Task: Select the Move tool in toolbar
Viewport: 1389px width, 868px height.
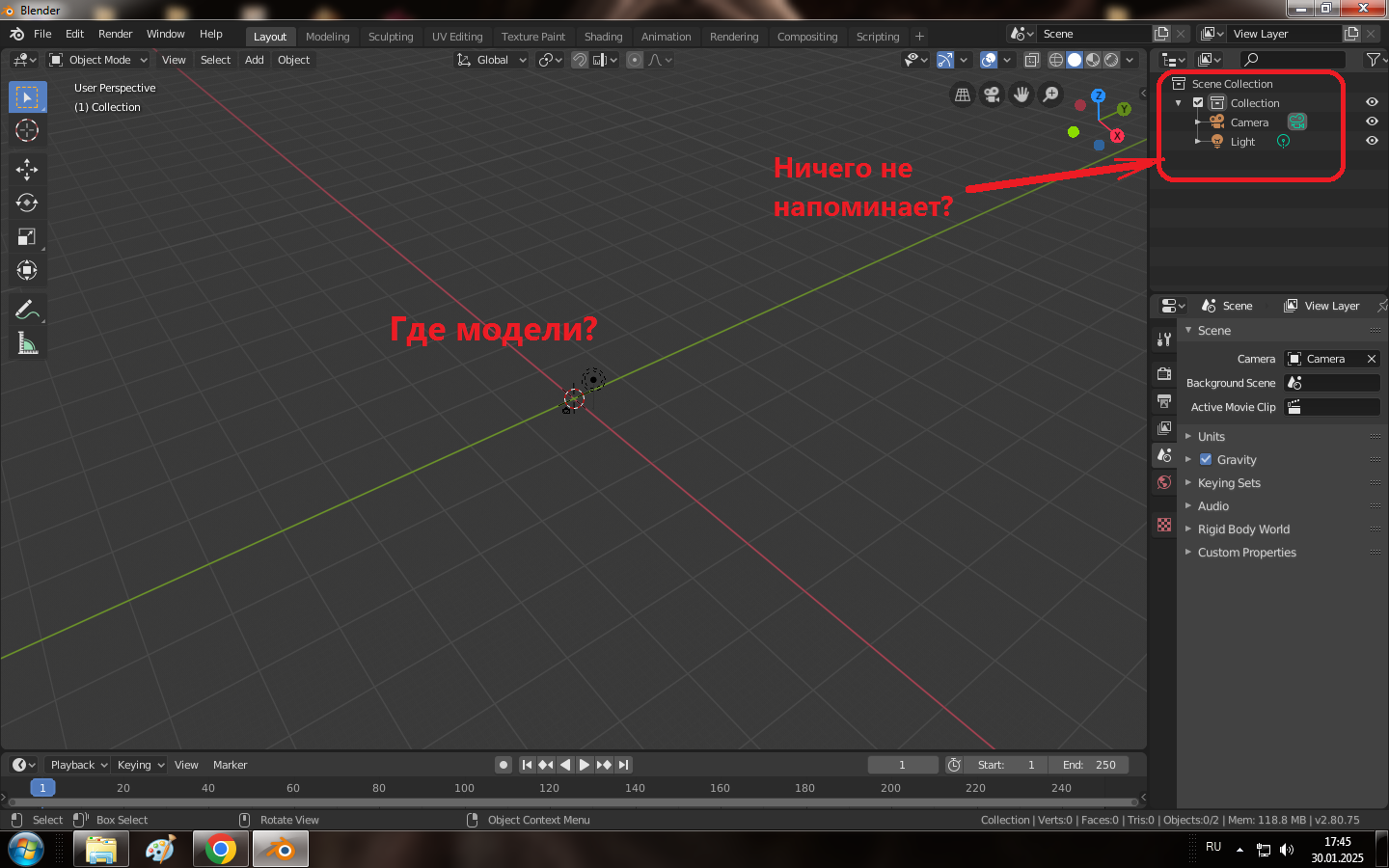Action: (27, 170)
